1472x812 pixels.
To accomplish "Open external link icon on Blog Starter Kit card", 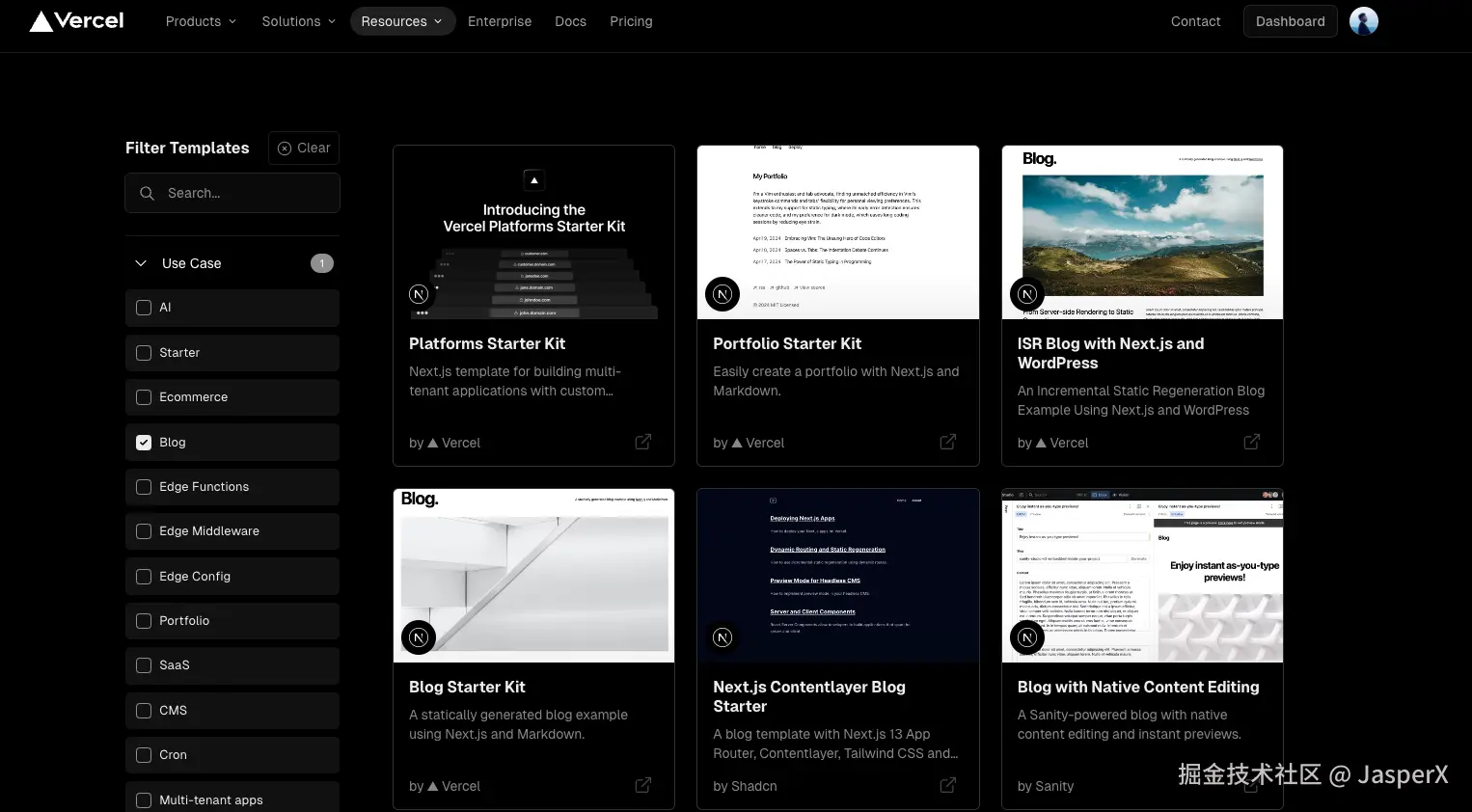I will click(643, 785).
